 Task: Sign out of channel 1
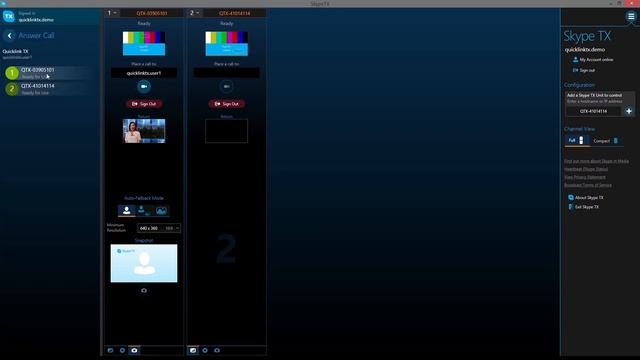tap(144, 104)
